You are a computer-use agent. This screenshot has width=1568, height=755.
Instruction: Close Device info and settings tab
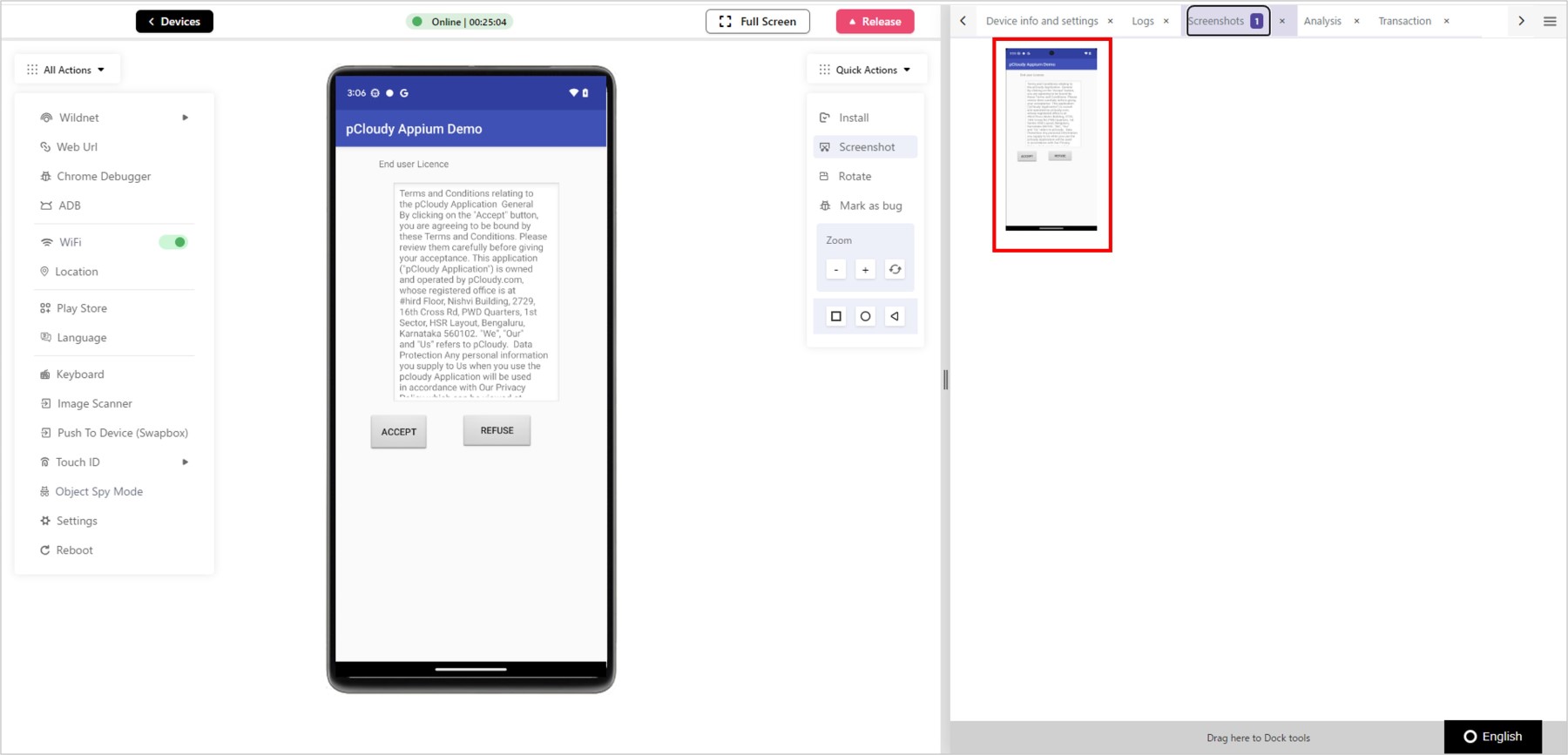pos(1110,21)
